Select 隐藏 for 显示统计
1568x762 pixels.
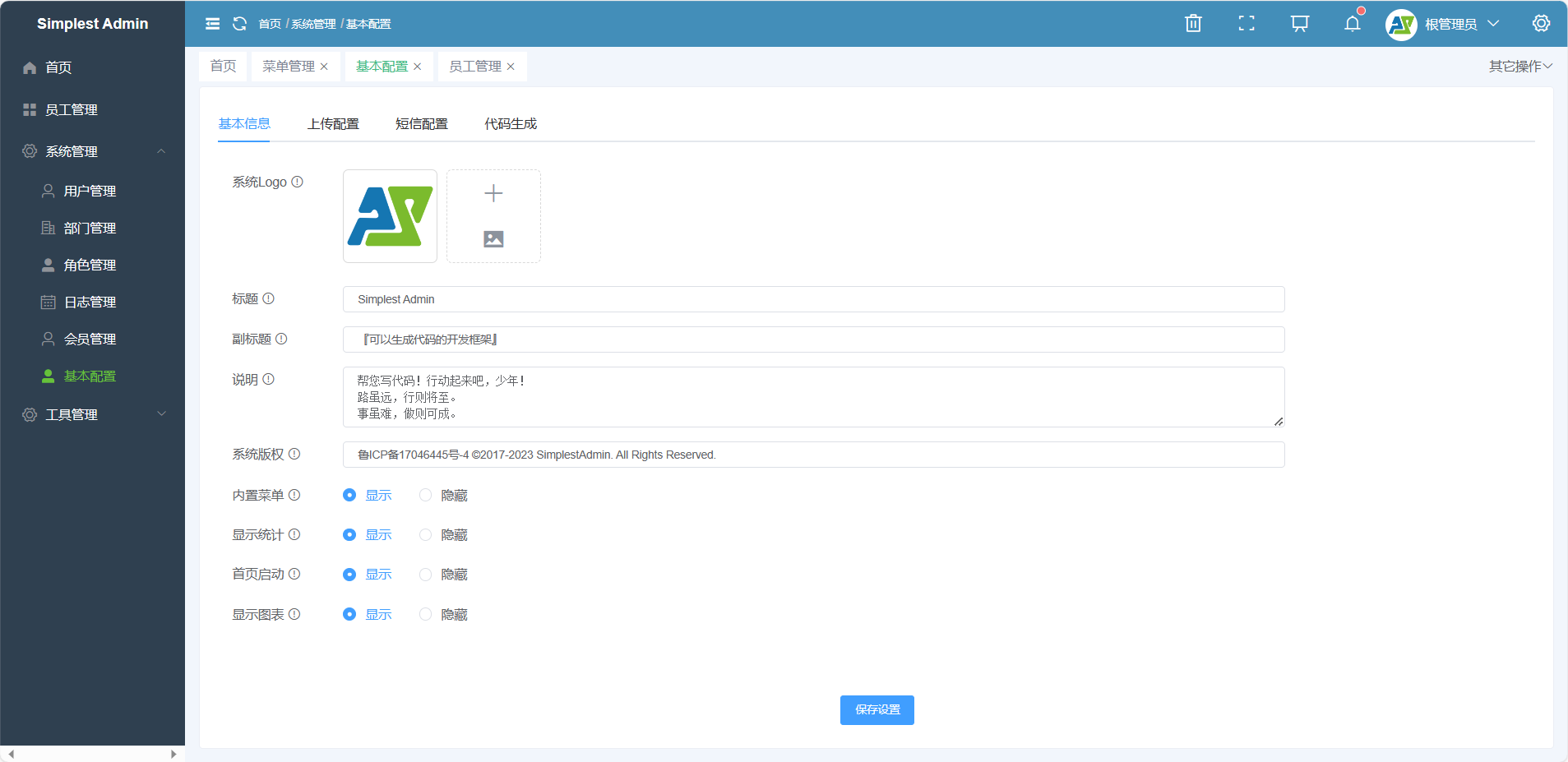[425, 535]
